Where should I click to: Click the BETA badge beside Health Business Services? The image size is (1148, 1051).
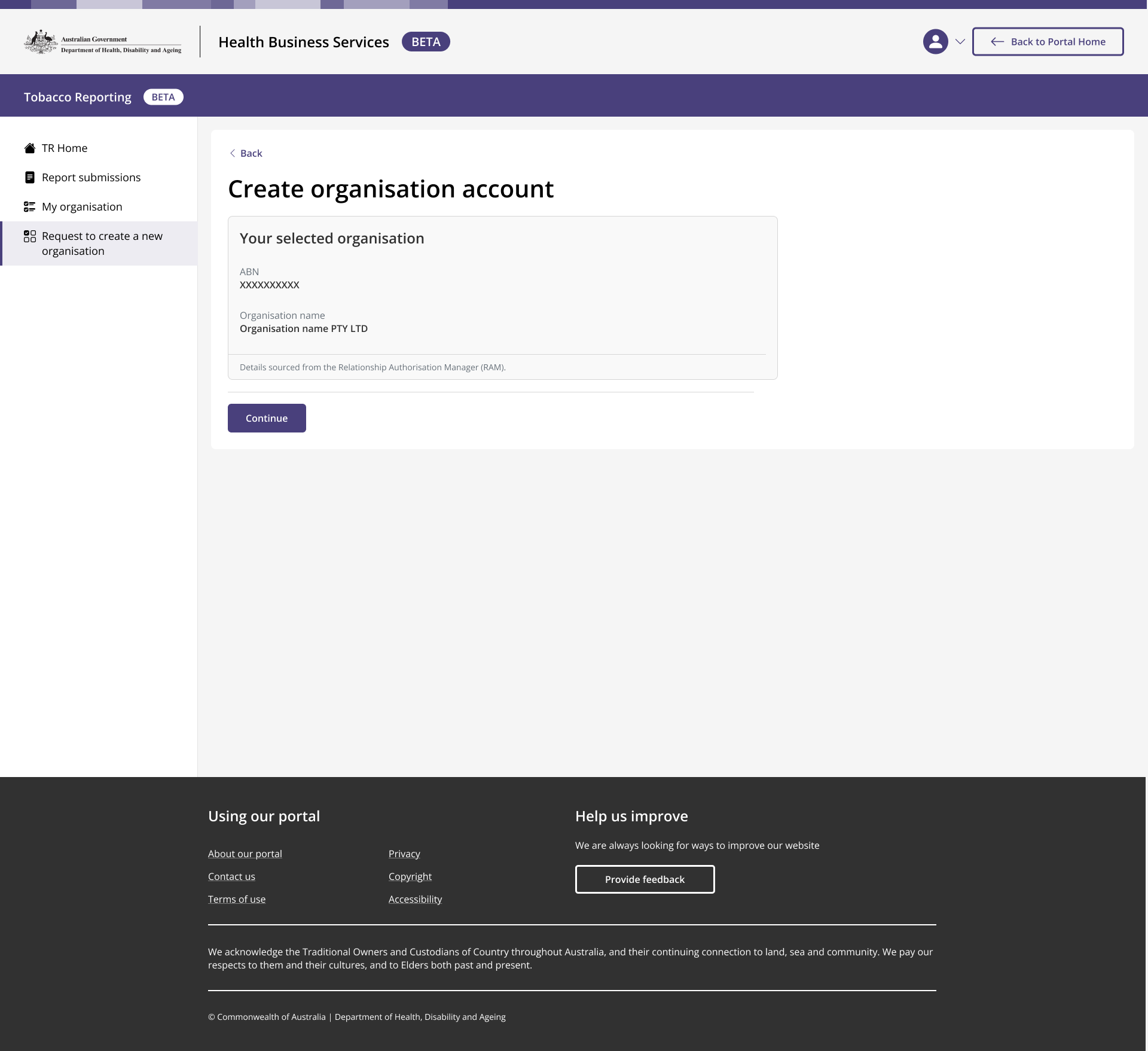coord(426,42)
